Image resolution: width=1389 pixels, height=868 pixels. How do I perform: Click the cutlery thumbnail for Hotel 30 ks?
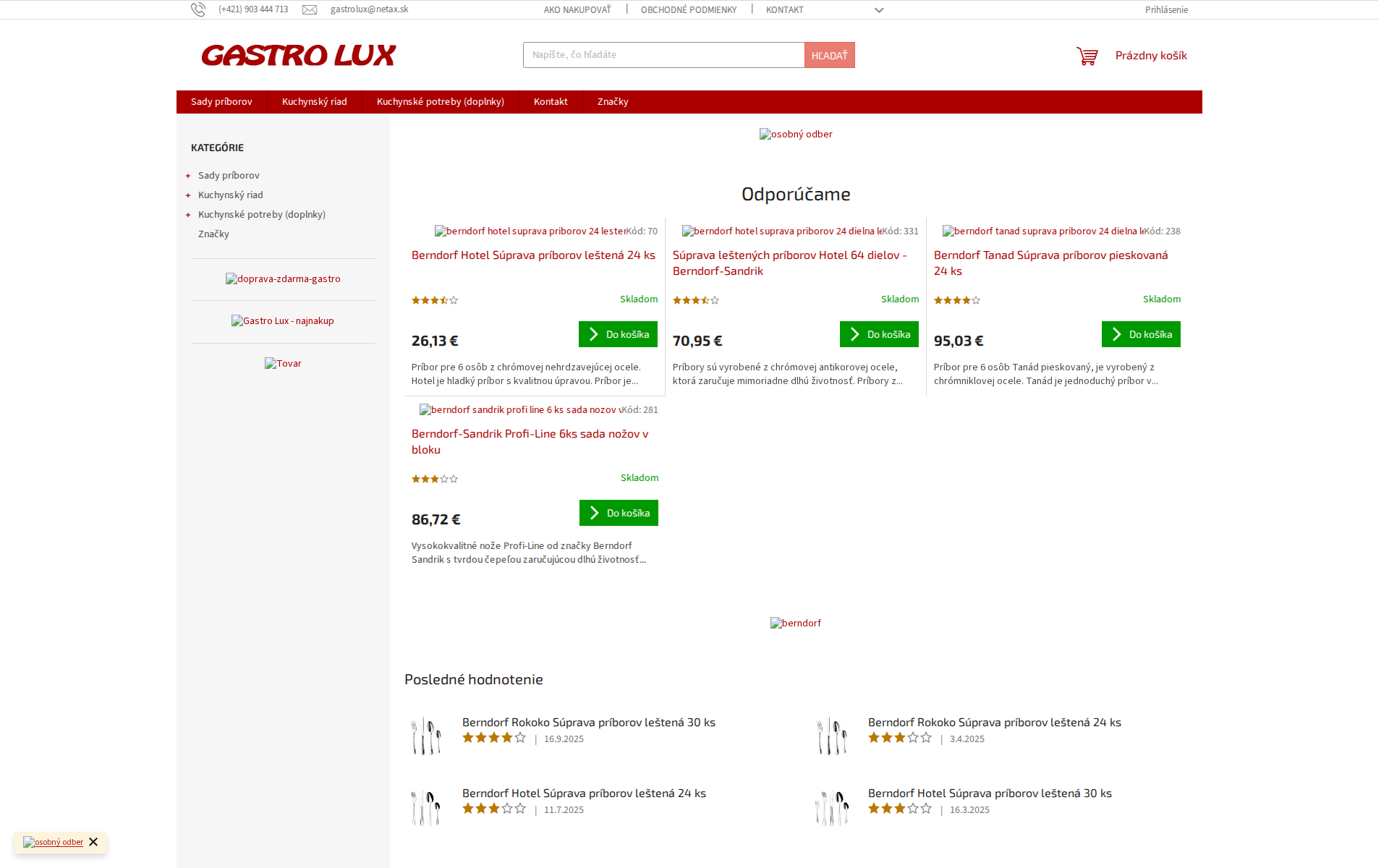(832, 806)
